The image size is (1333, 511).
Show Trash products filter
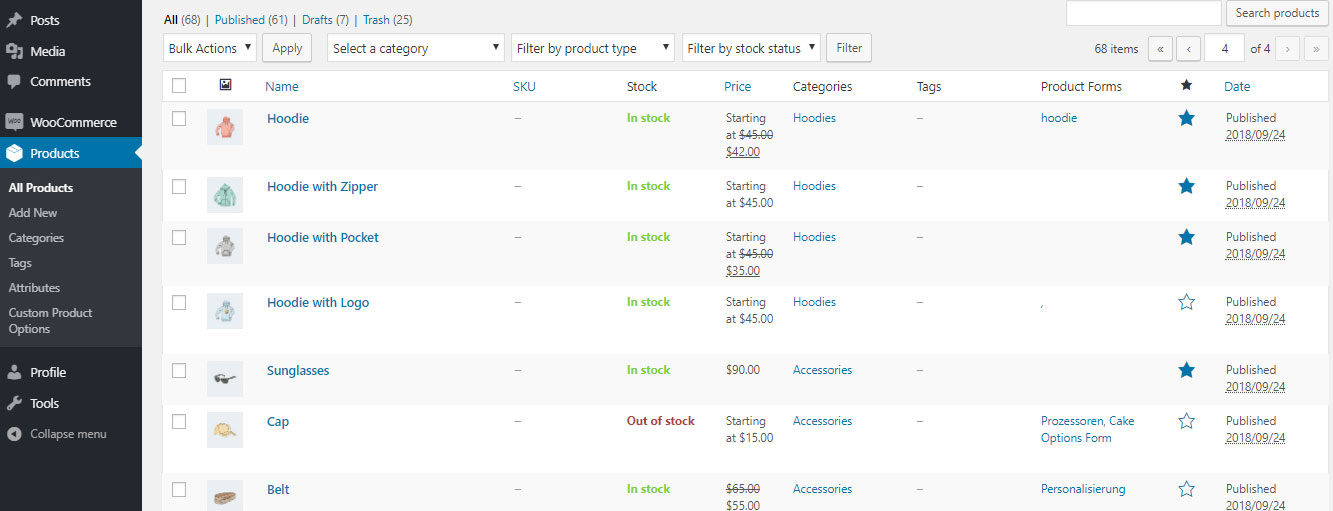[387, 19]
